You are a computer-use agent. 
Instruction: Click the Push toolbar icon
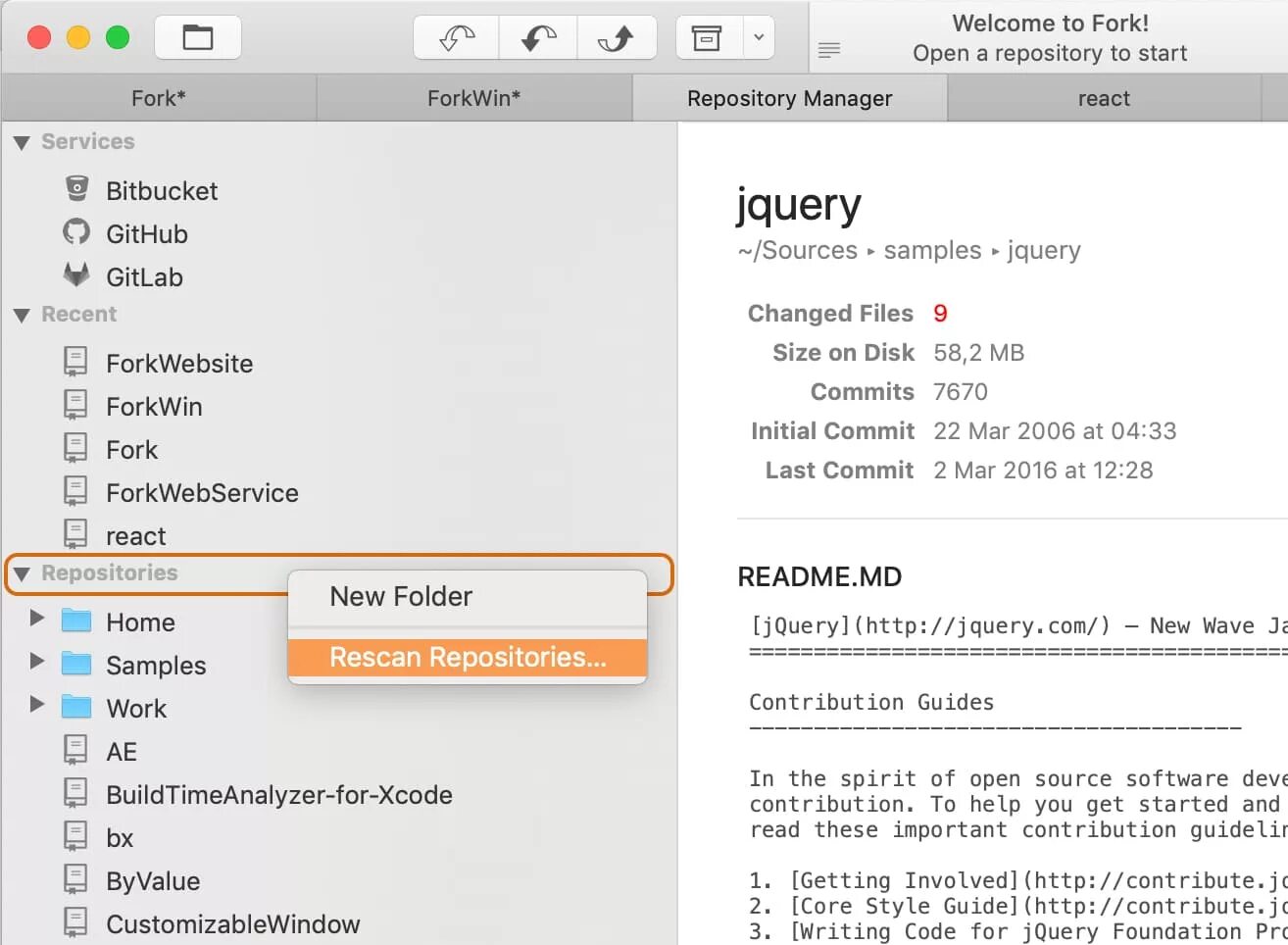(x=617, y=38)
